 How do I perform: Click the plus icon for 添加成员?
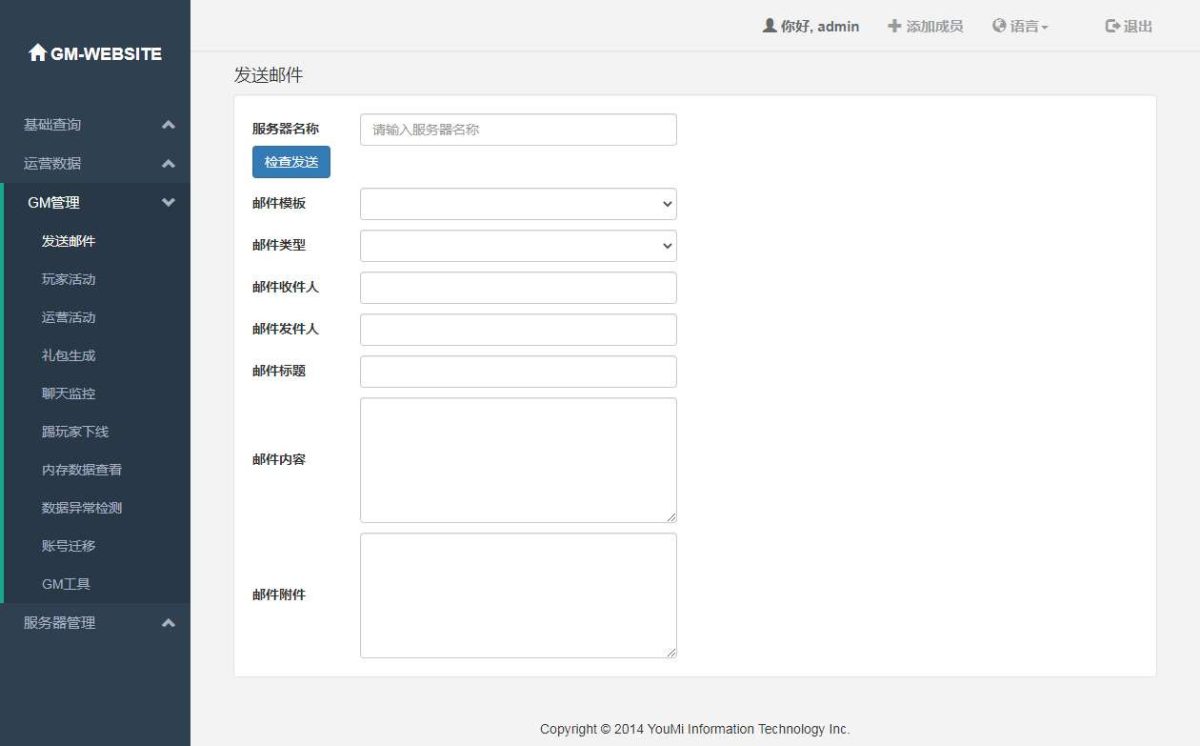pyautogui.click(x=894, y=26)
